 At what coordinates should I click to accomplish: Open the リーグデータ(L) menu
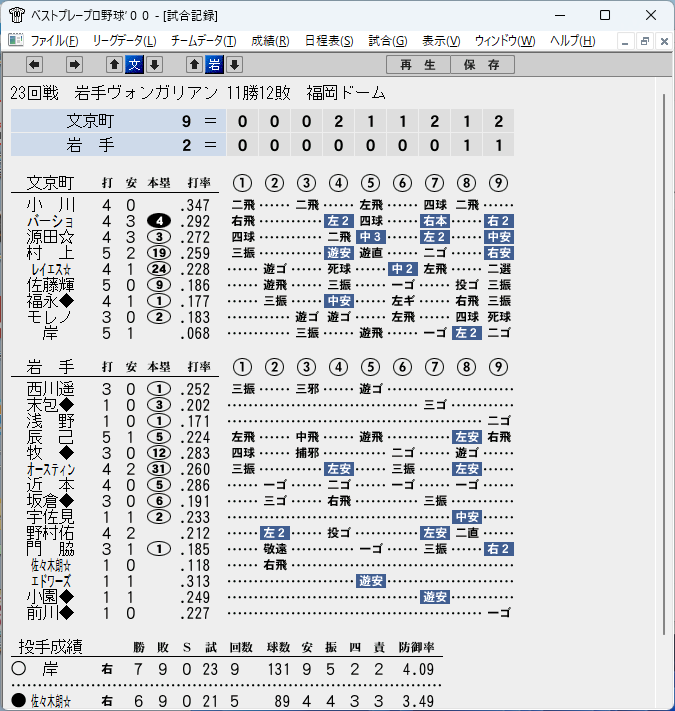click(124, 41)
